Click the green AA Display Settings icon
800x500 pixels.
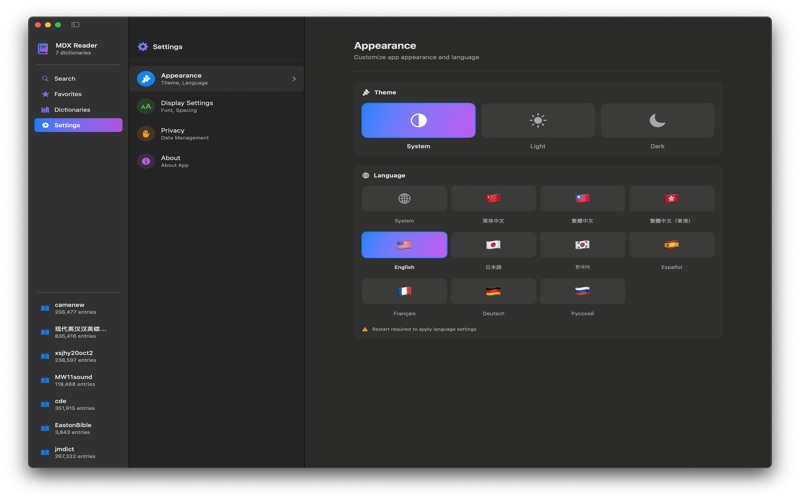point(146,106)
